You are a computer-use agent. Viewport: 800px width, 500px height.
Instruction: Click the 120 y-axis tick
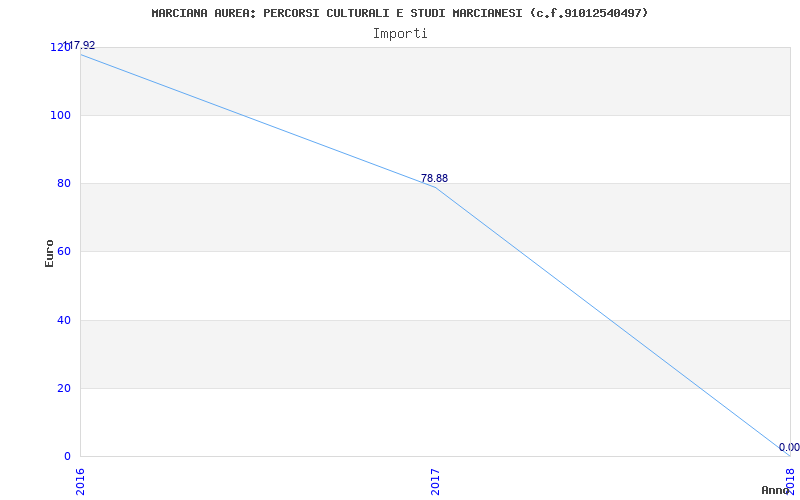[60, 47]
